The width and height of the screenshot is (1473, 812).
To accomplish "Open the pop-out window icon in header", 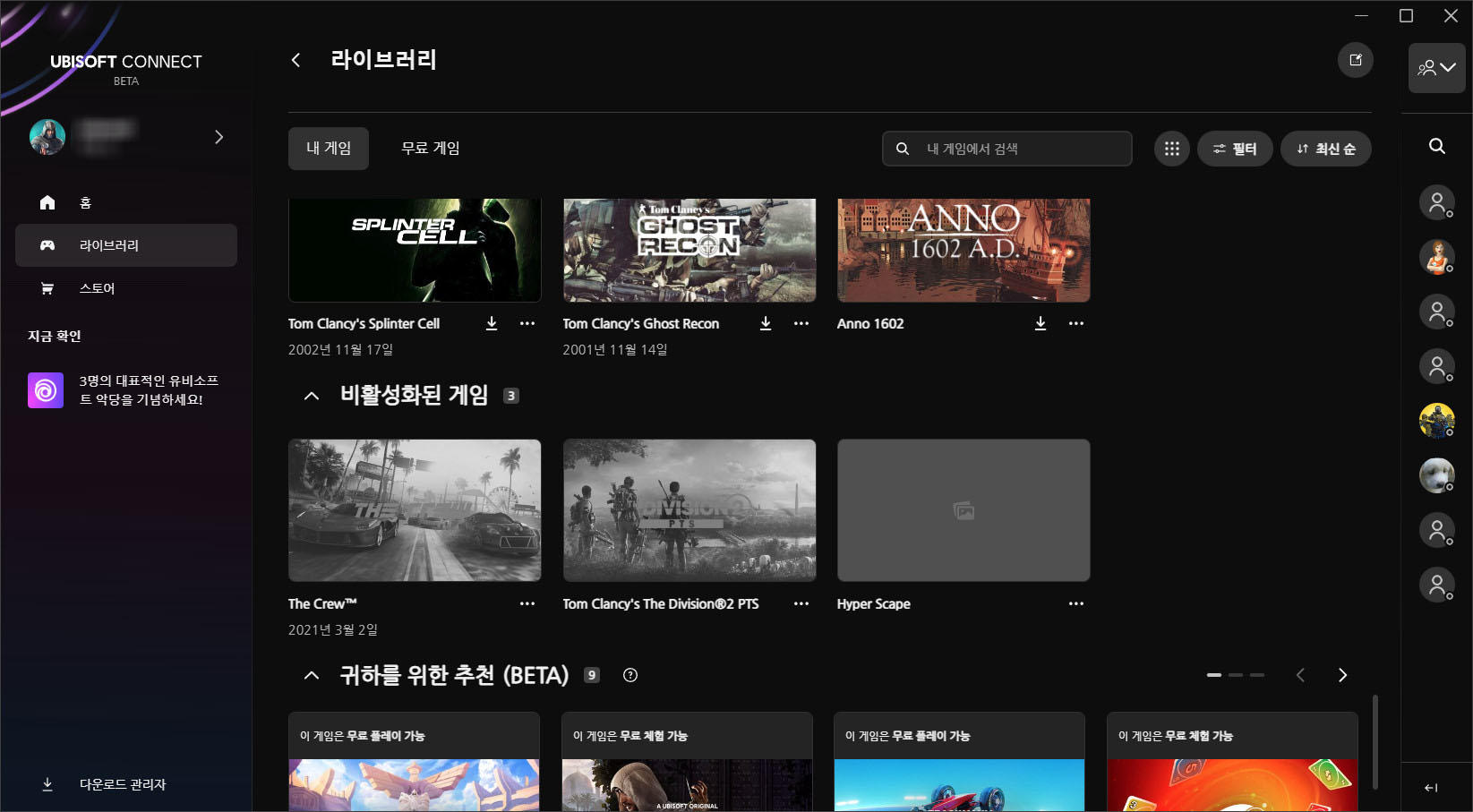I will (x=1355, y=60).
